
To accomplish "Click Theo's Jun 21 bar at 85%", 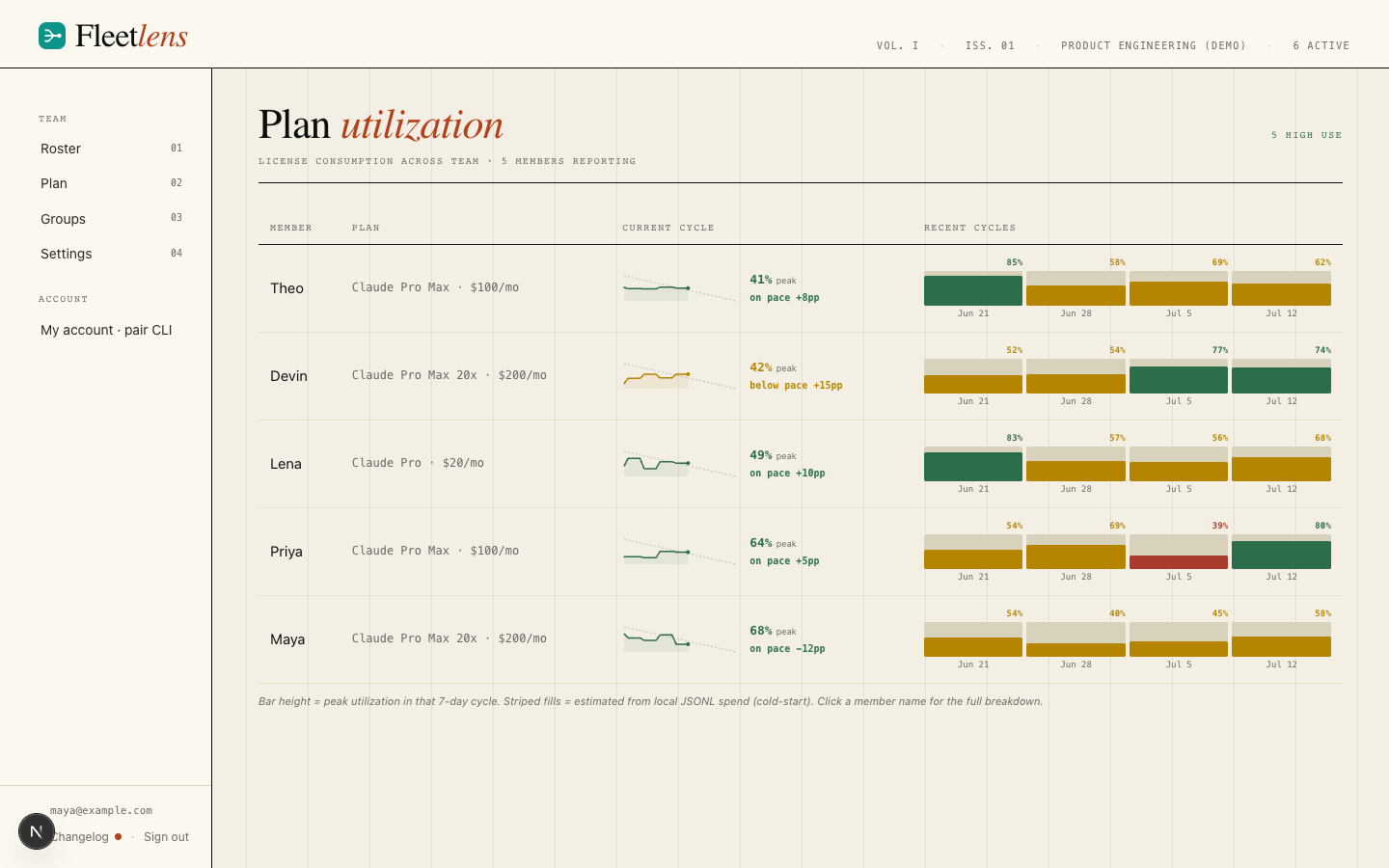I will (973, 290).
